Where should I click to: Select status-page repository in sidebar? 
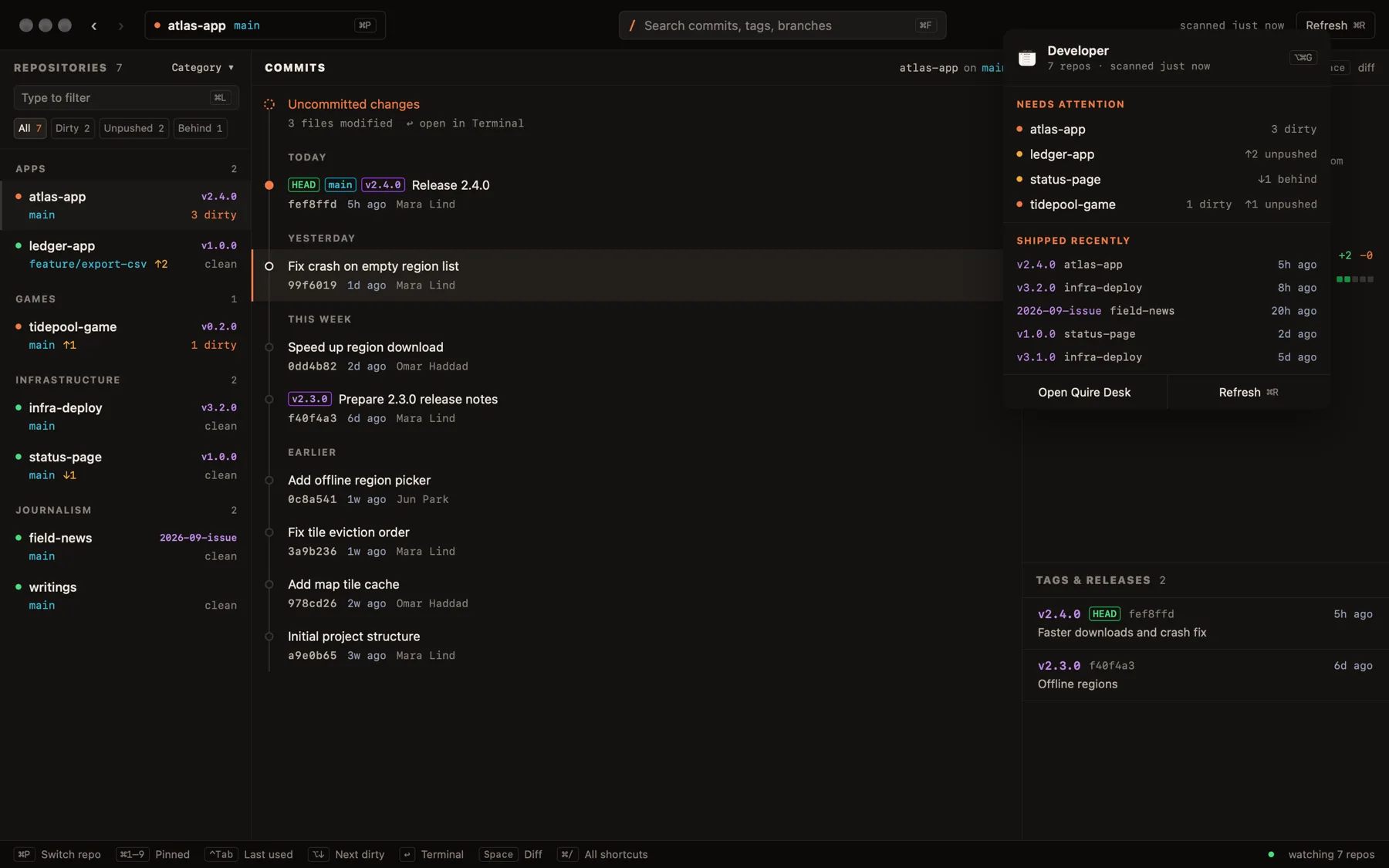126,466
